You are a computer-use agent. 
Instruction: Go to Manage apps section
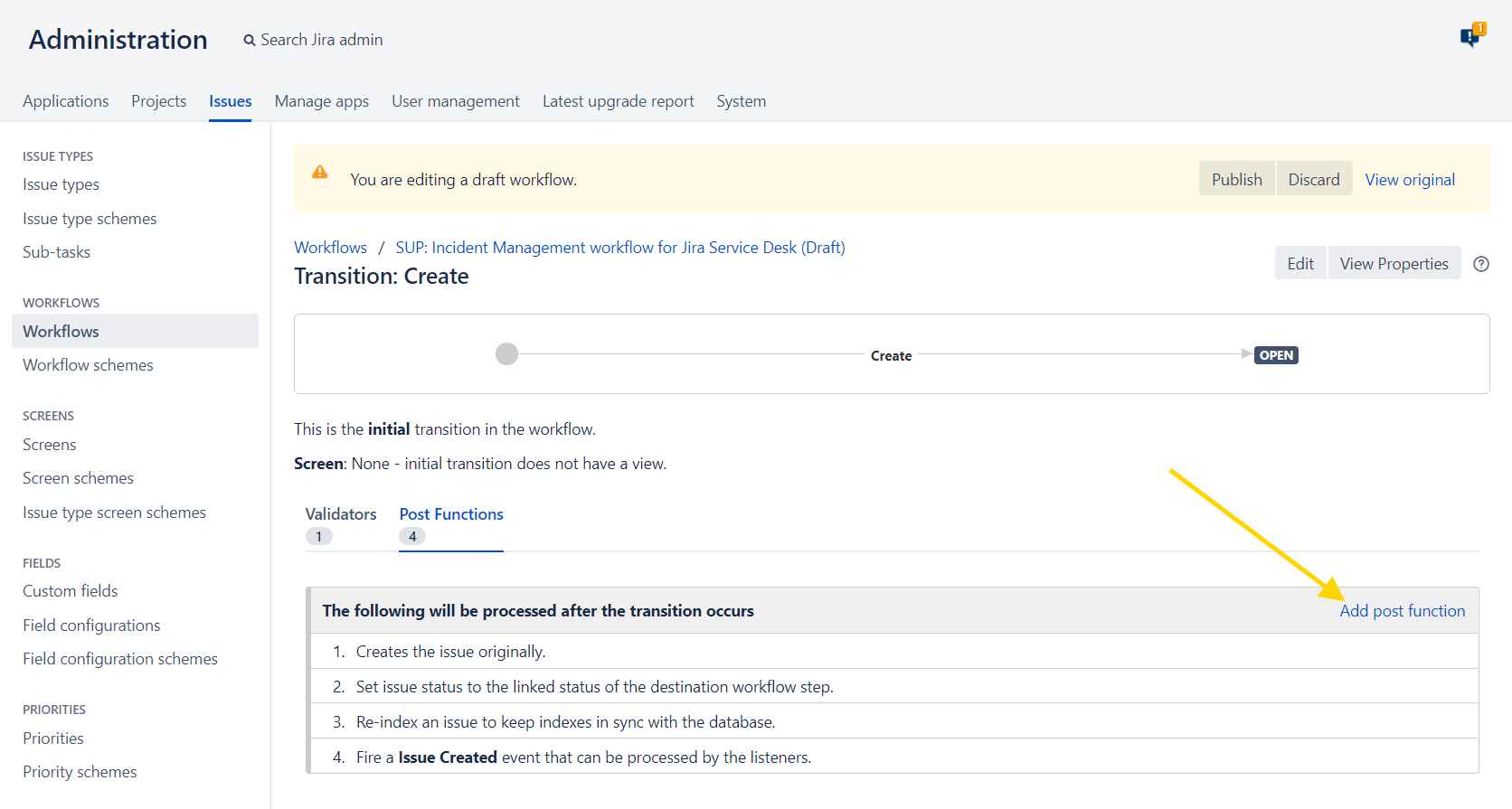click(x=321, y=101)
